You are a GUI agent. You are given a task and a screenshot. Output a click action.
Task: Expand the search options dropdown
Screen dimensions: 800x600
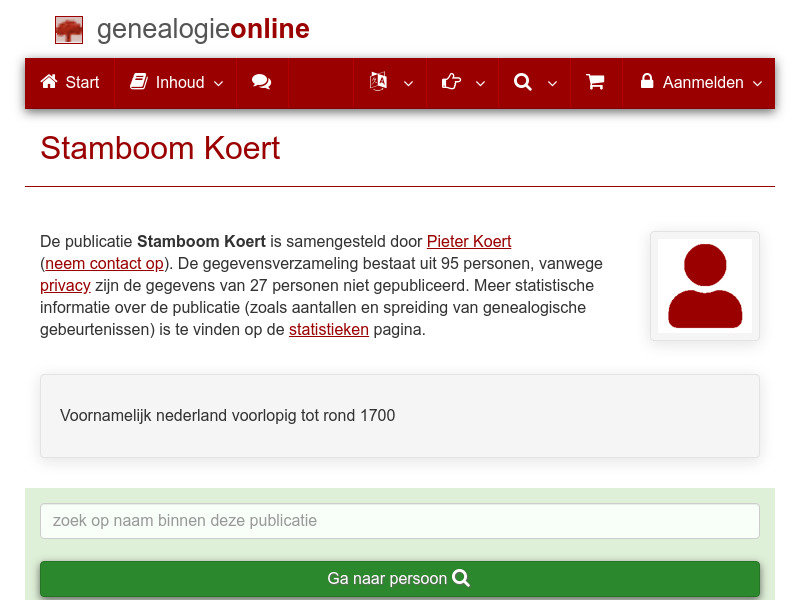[x=552, y=84]
